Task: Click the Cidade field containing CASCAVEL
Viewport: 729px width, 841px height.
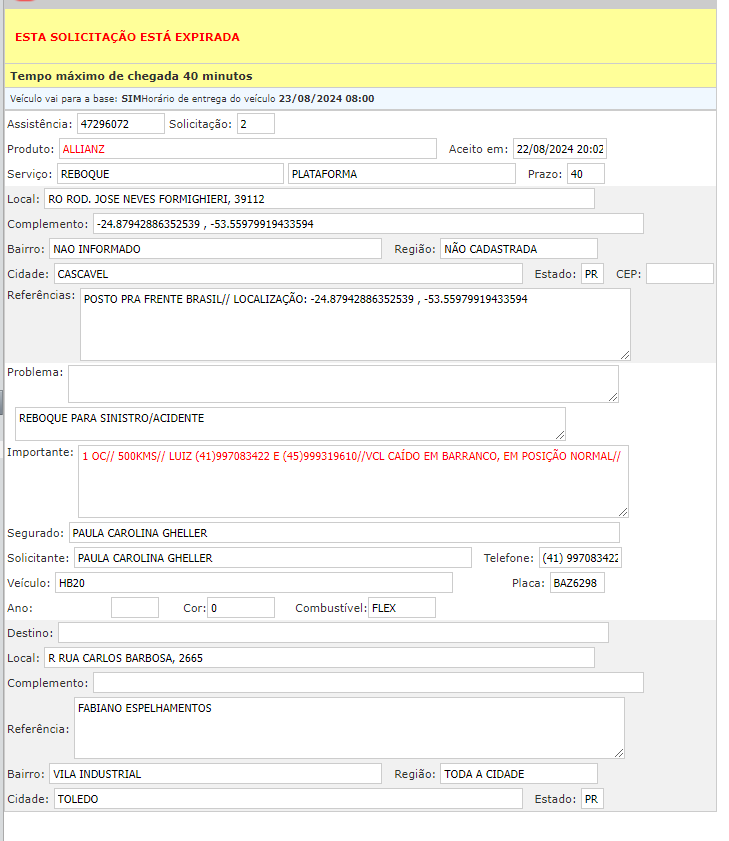Action: (287, 274)
